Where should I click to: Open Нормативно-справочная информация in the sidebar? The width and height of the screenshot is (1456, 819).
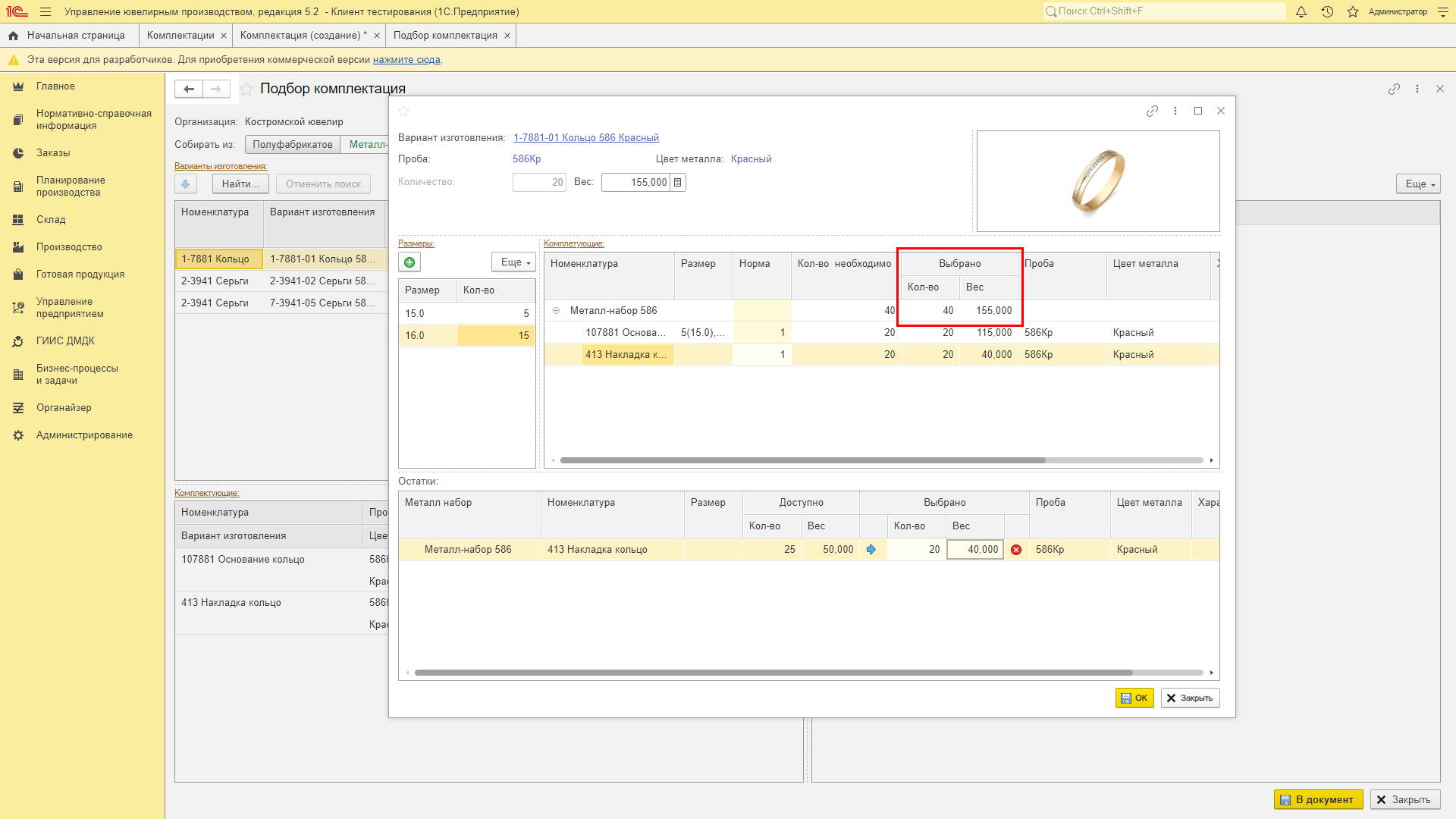click(x=93, y=120)
